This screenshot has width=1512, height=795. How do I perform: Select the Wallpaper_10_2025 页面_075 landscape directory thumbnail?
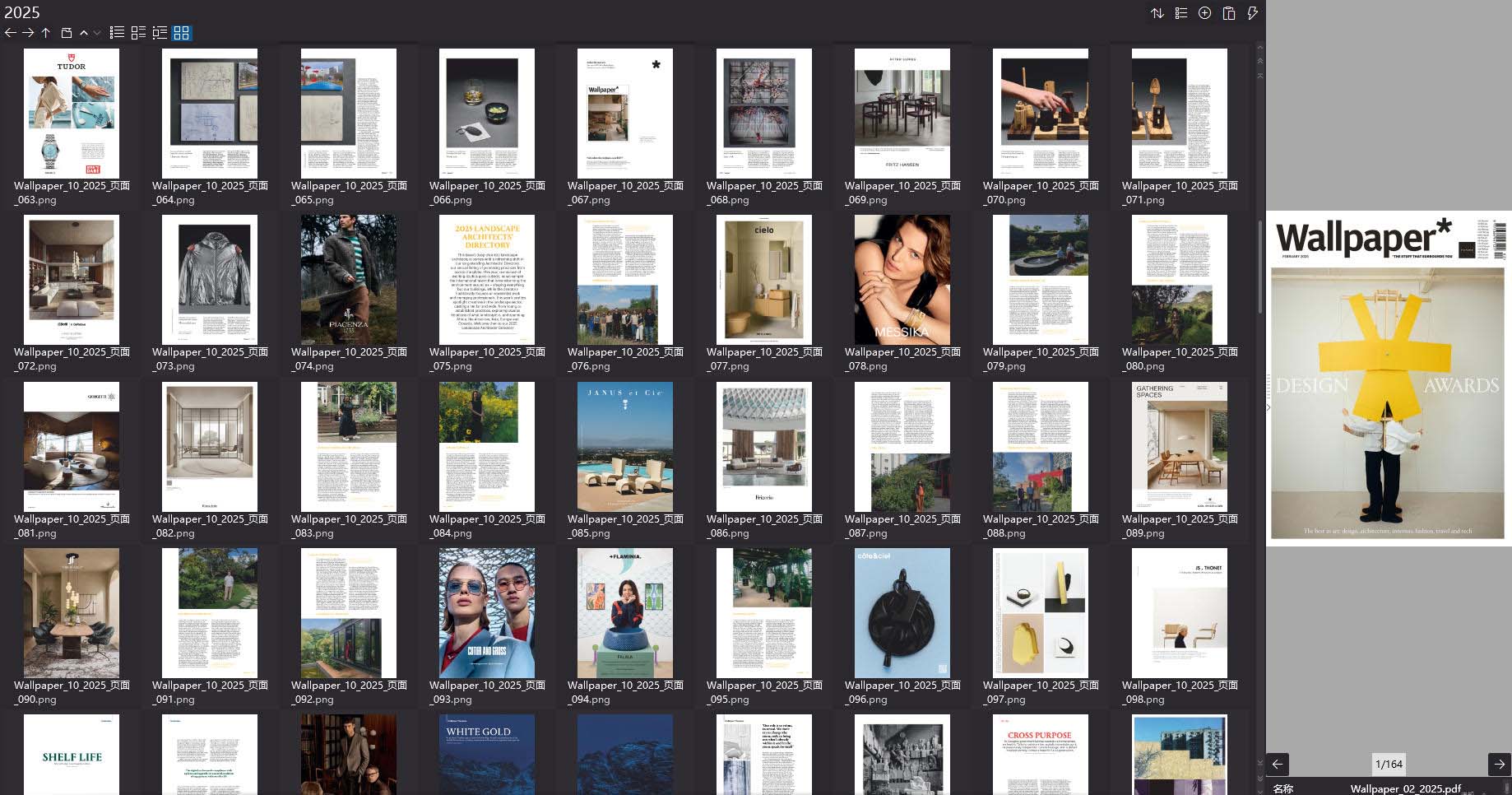tap(487, 280)
